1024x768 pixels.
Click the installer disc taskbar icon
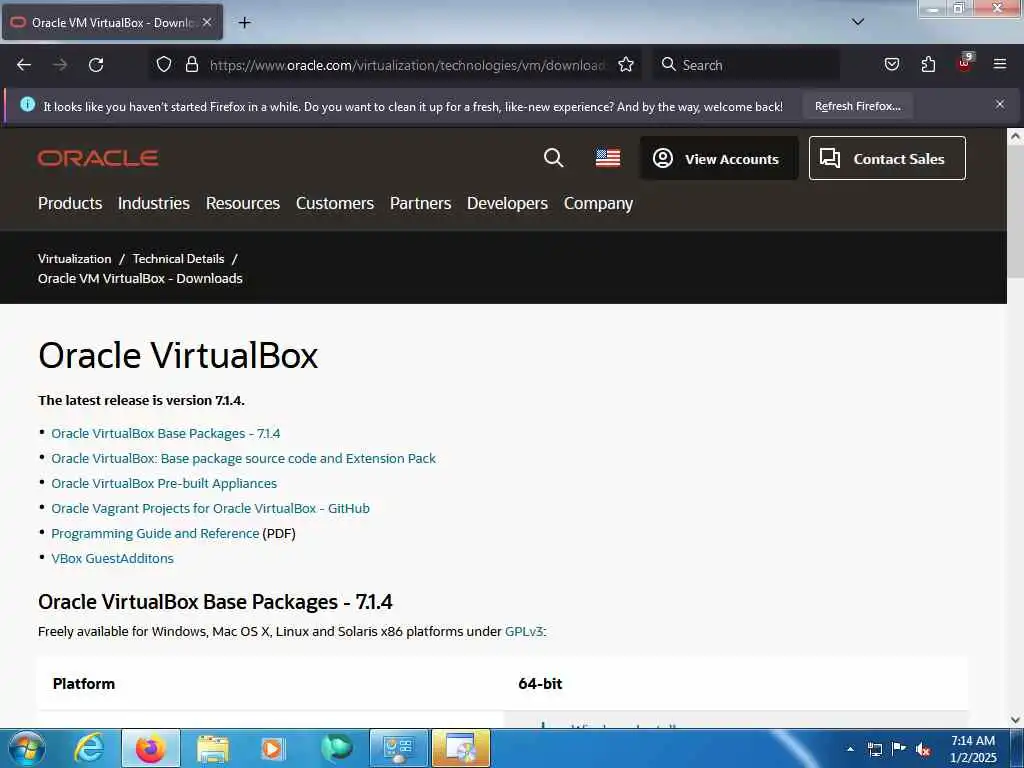460,748
